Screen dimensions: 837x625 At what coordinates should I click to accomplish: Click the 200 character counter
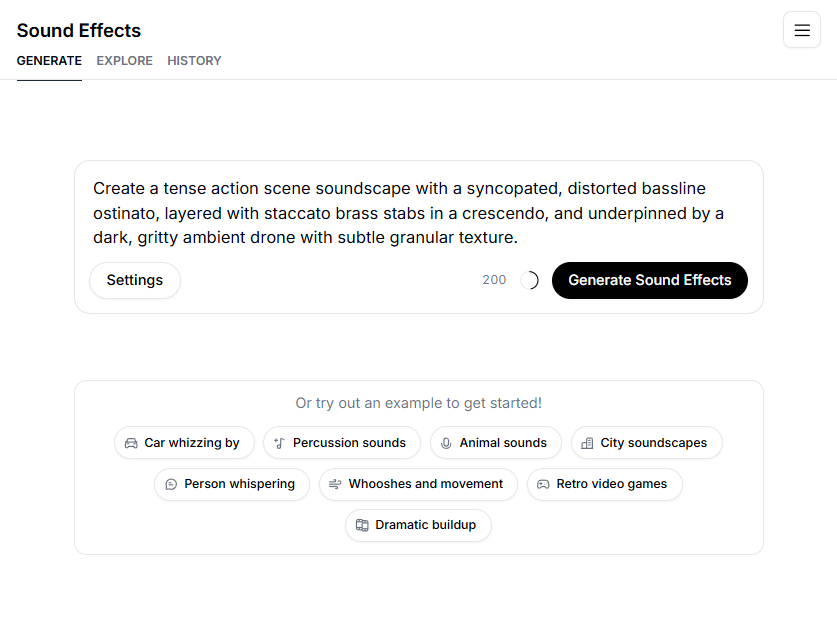(x=494, y=280)
